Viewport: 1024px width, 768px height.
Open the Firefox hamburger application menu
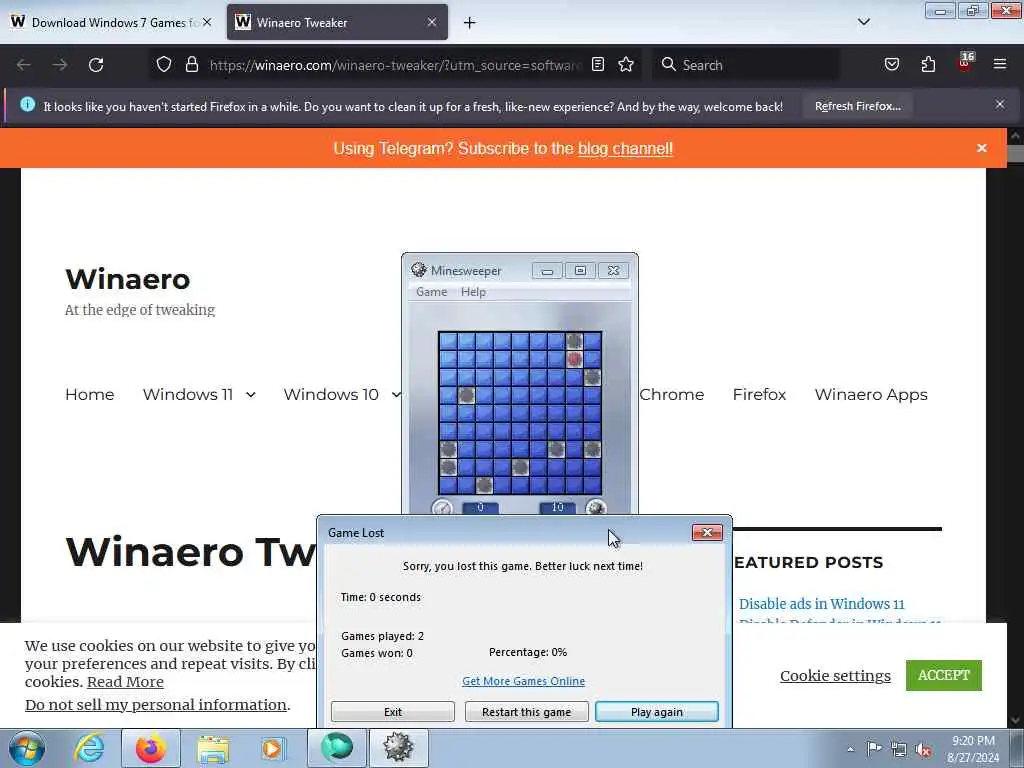[1000, 64]
